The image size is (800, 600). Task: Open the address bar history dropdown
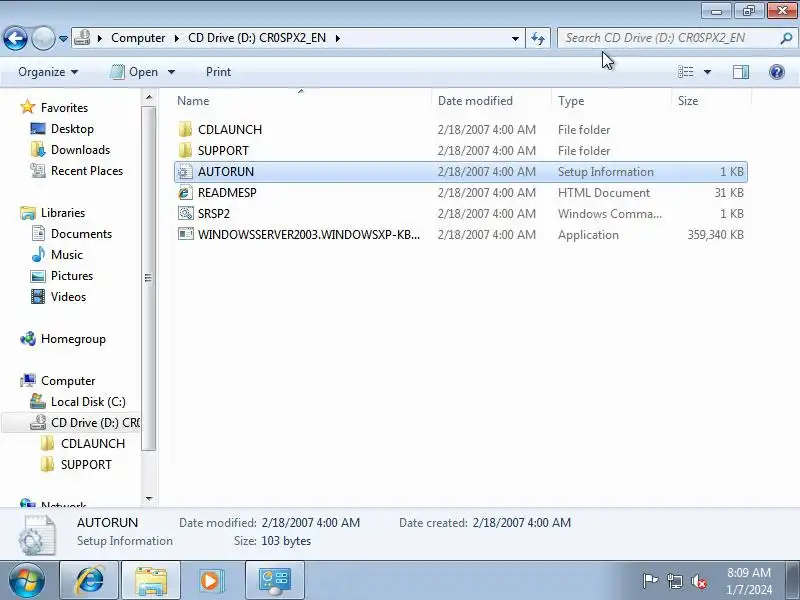pyautogui.click(x=515, y=38)
